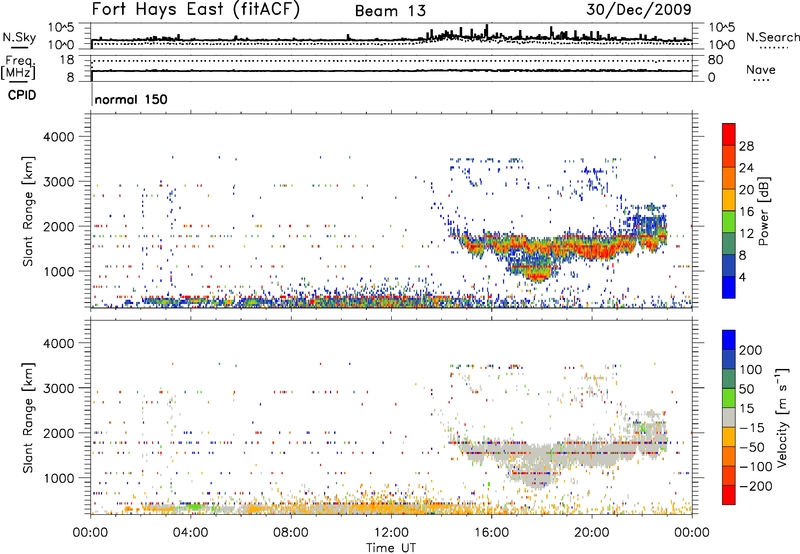Pick the gray segment of velocity colorbar
Viewport: 800px width, 554px height.
[729, 417]
